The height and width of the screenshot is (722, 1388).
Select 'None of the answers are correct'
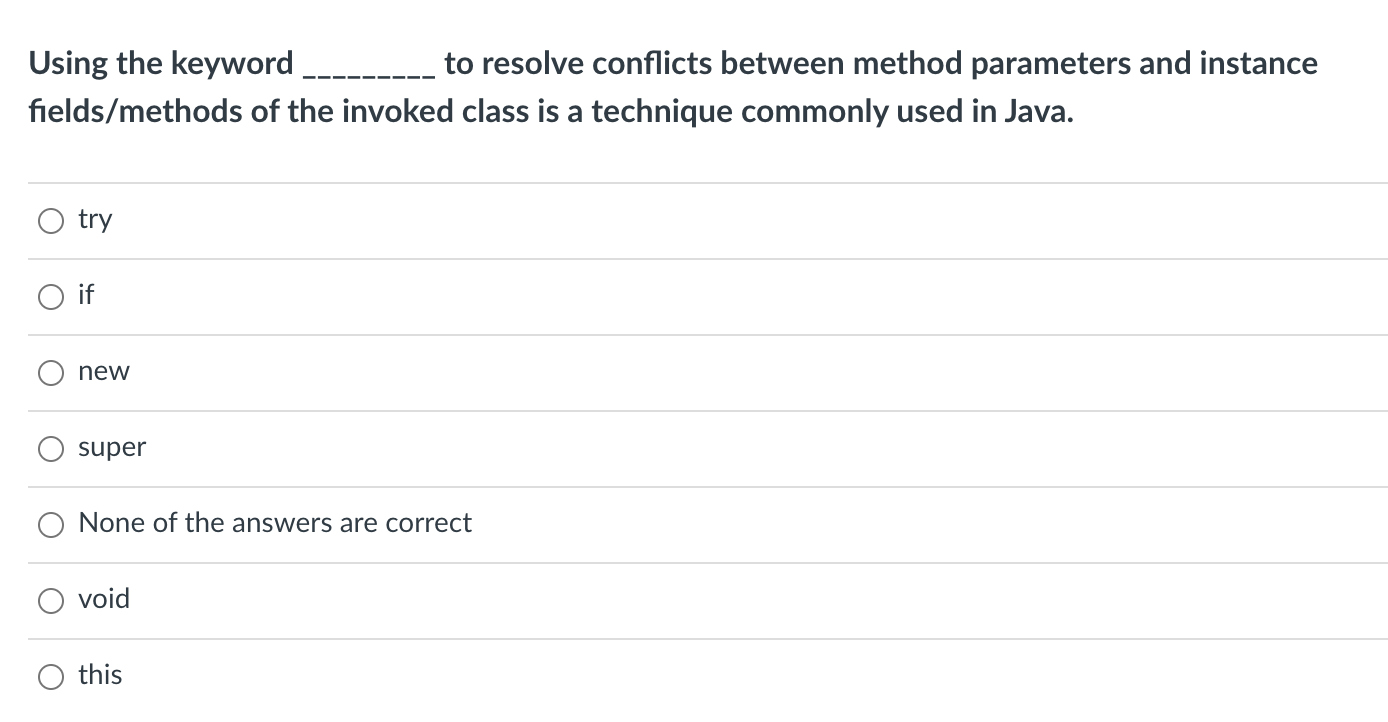pos(51,523)
